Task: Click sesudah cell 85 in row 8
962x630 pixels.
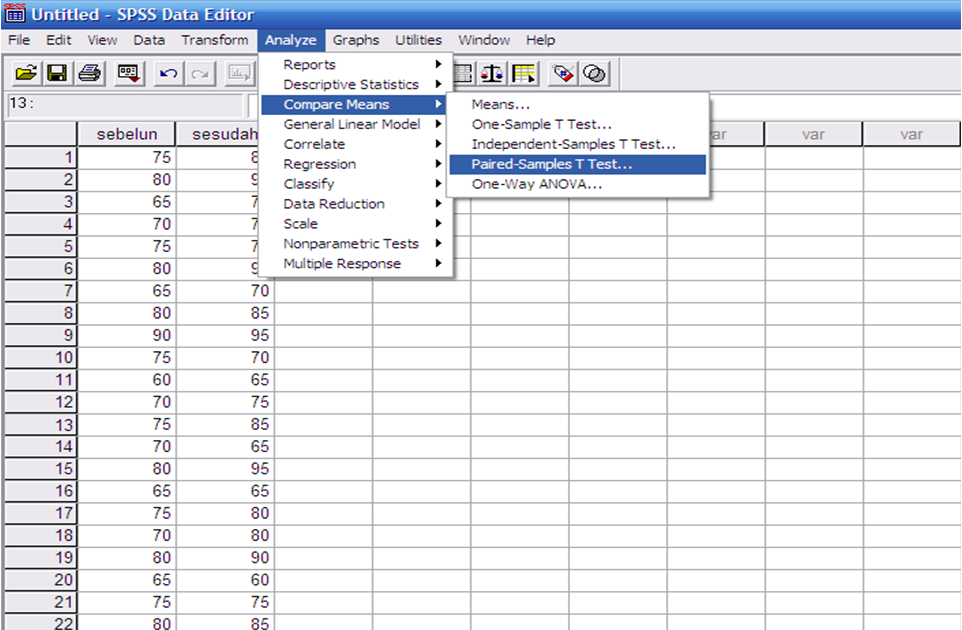Action: click(x=225, y=313)
